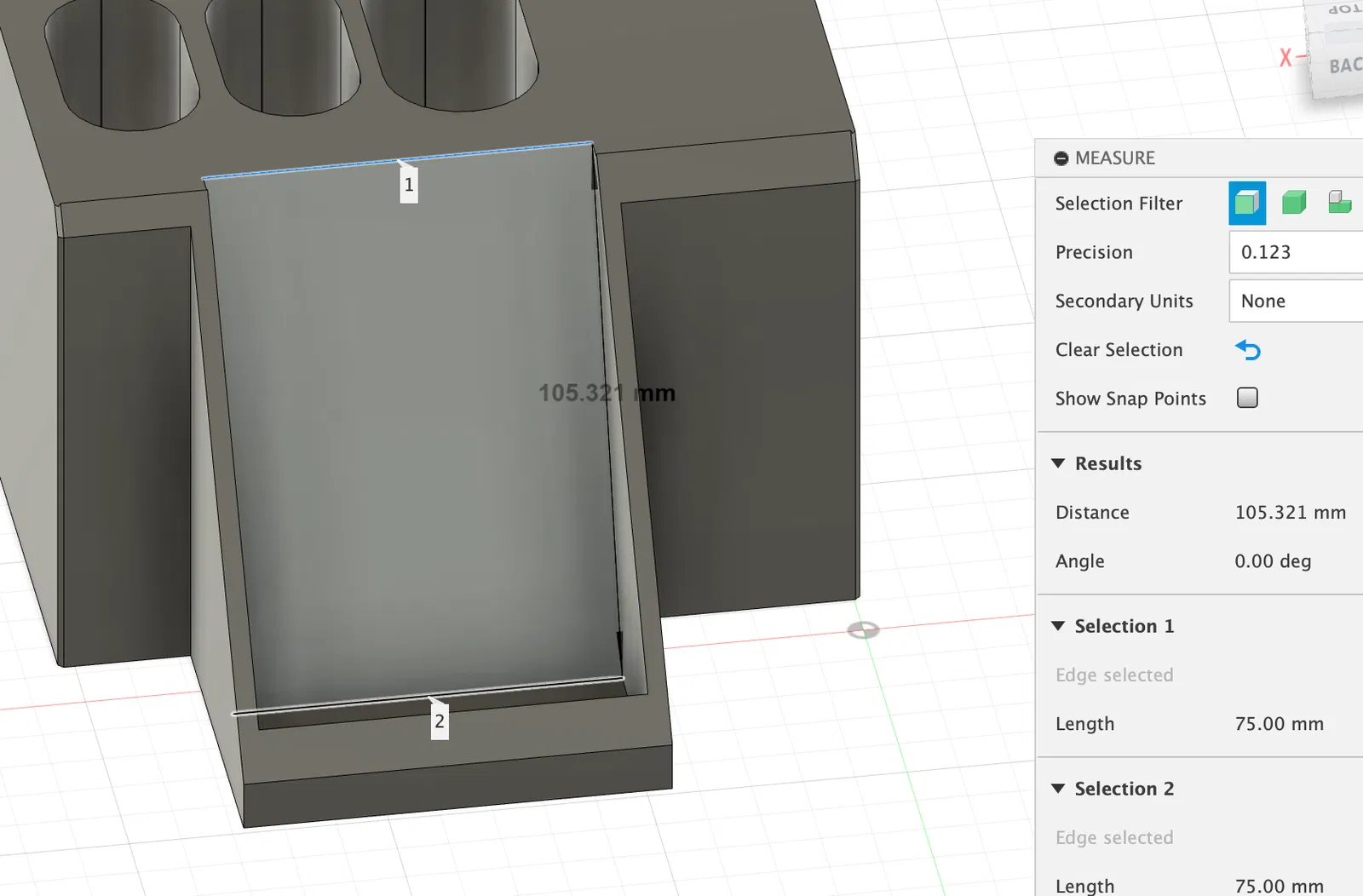Click the Distance label in Results
Viewport: 1363px width, 896px height.
click(1092, 513)
